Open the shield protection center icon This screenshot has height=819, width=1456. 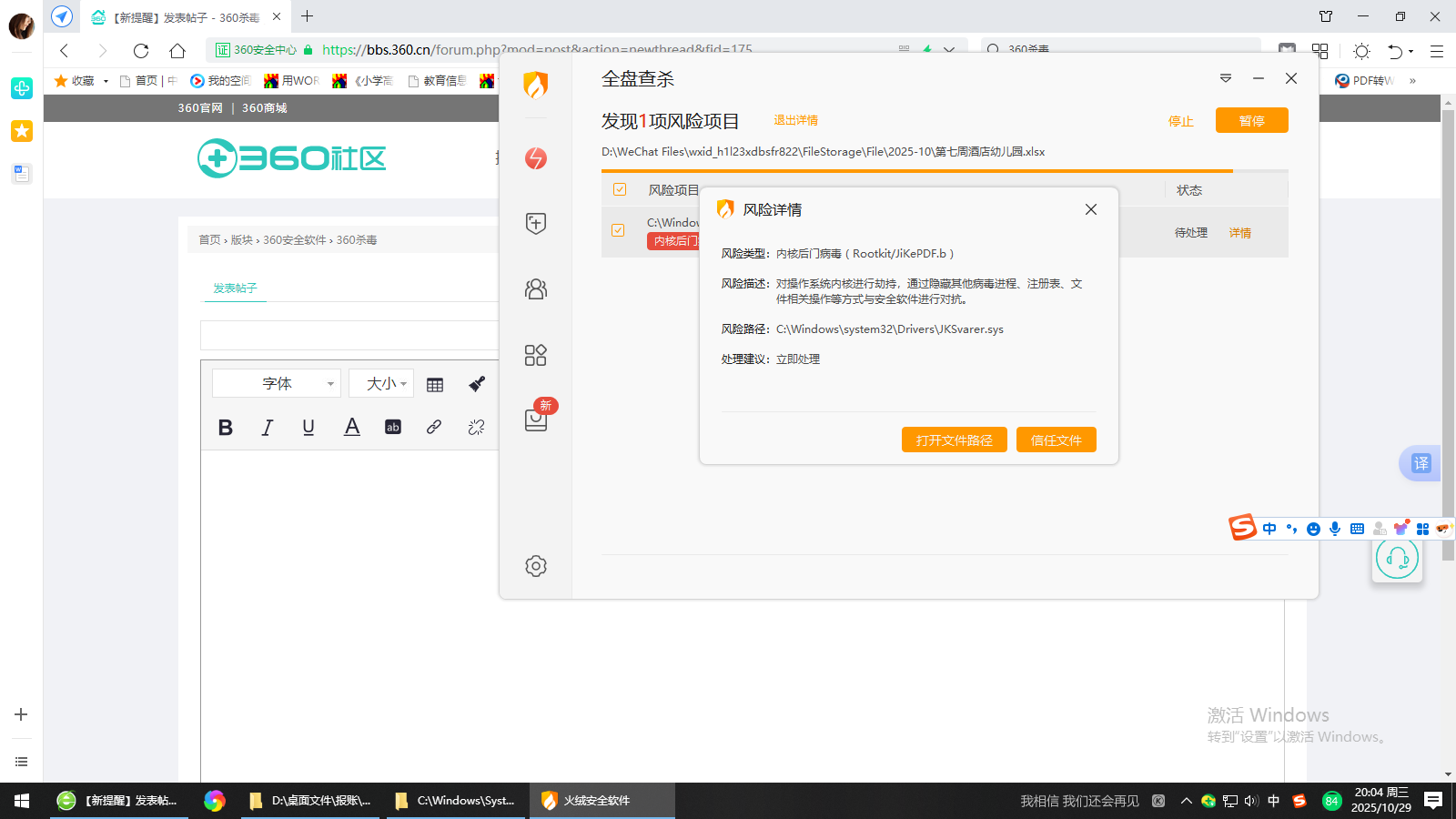tap(536, 223)
